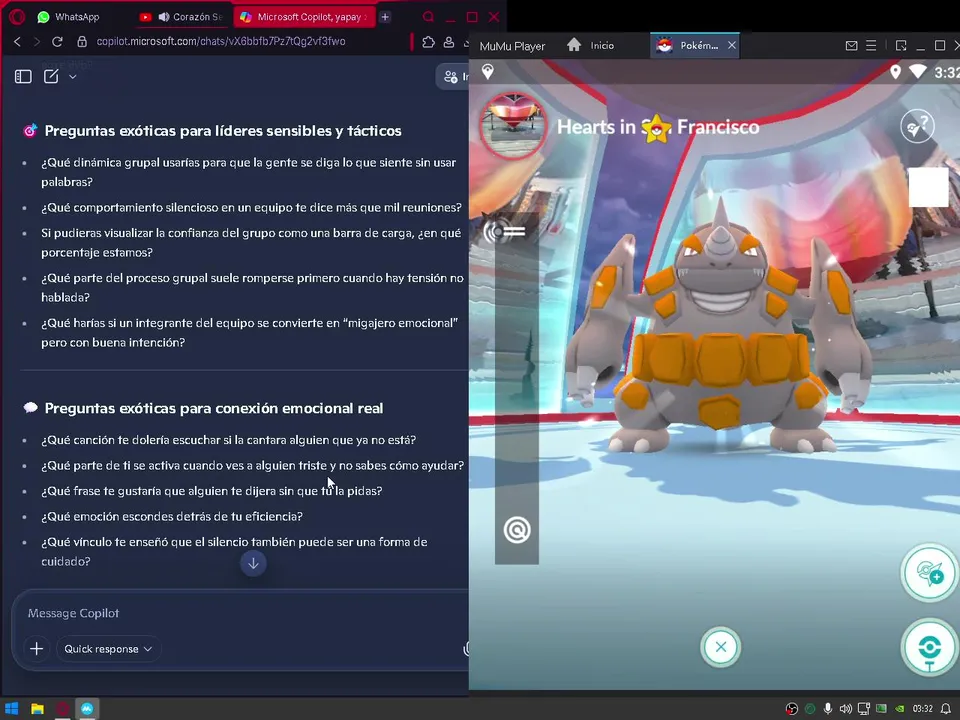Start a new Copilot chat
This screenshot has height=720, width=960.
click(x=51, y=77)
